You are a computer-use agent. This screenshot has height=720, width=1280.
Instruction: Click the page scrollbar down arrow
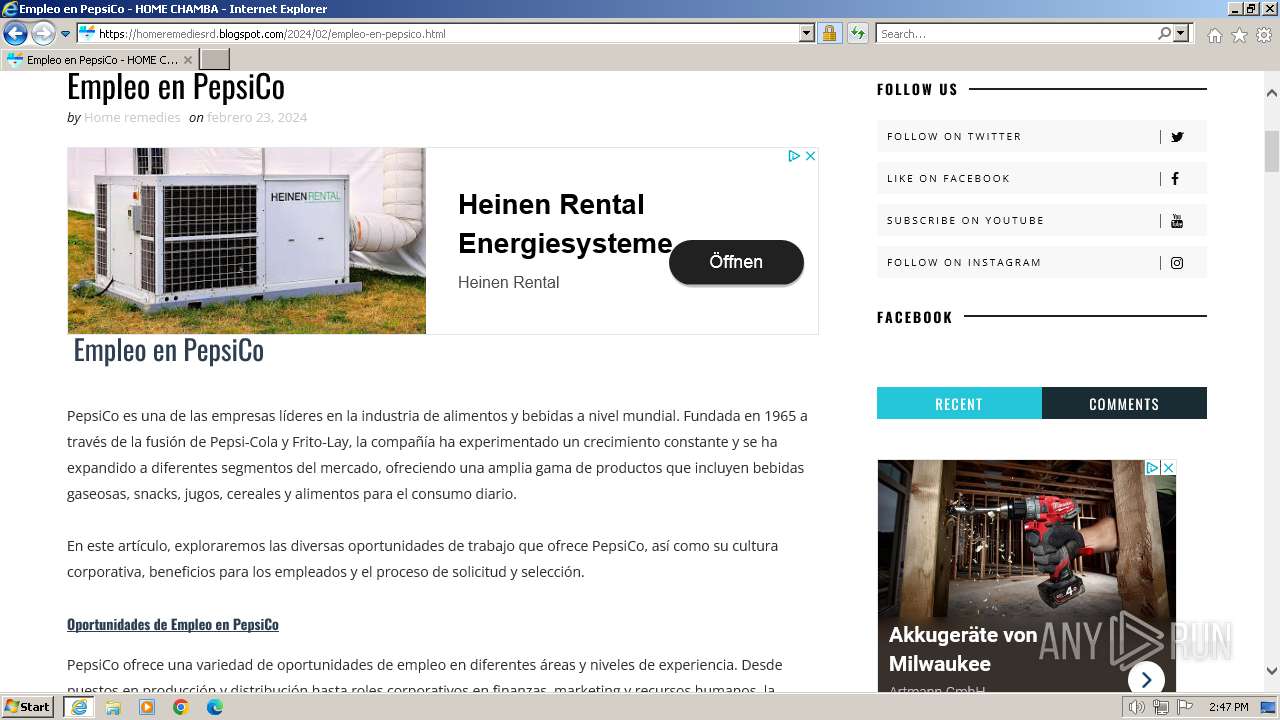coord(1272,671)
